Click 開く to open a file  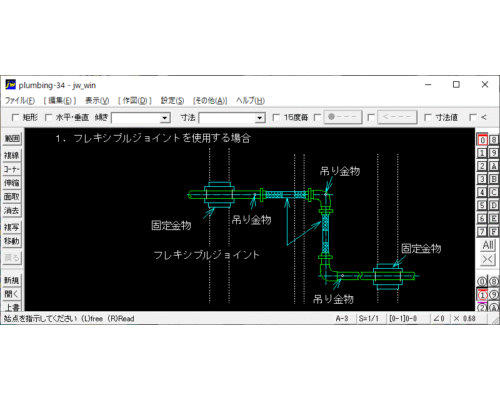(12, 294)
